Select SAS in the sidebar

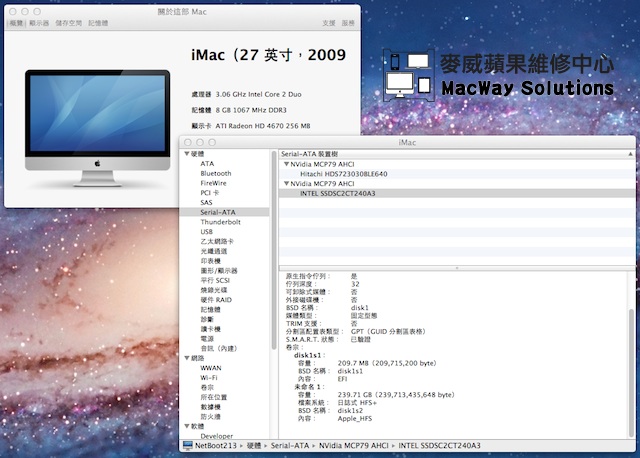pyautogui.click(x=206, y=202)
